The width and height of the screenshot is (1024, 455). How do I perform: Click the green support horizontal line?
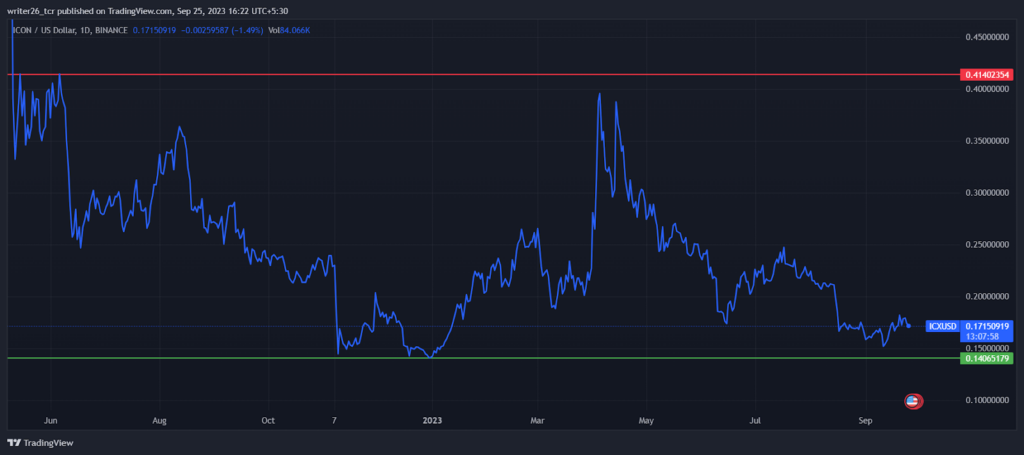pyautogui.click(x=483, y=358)
